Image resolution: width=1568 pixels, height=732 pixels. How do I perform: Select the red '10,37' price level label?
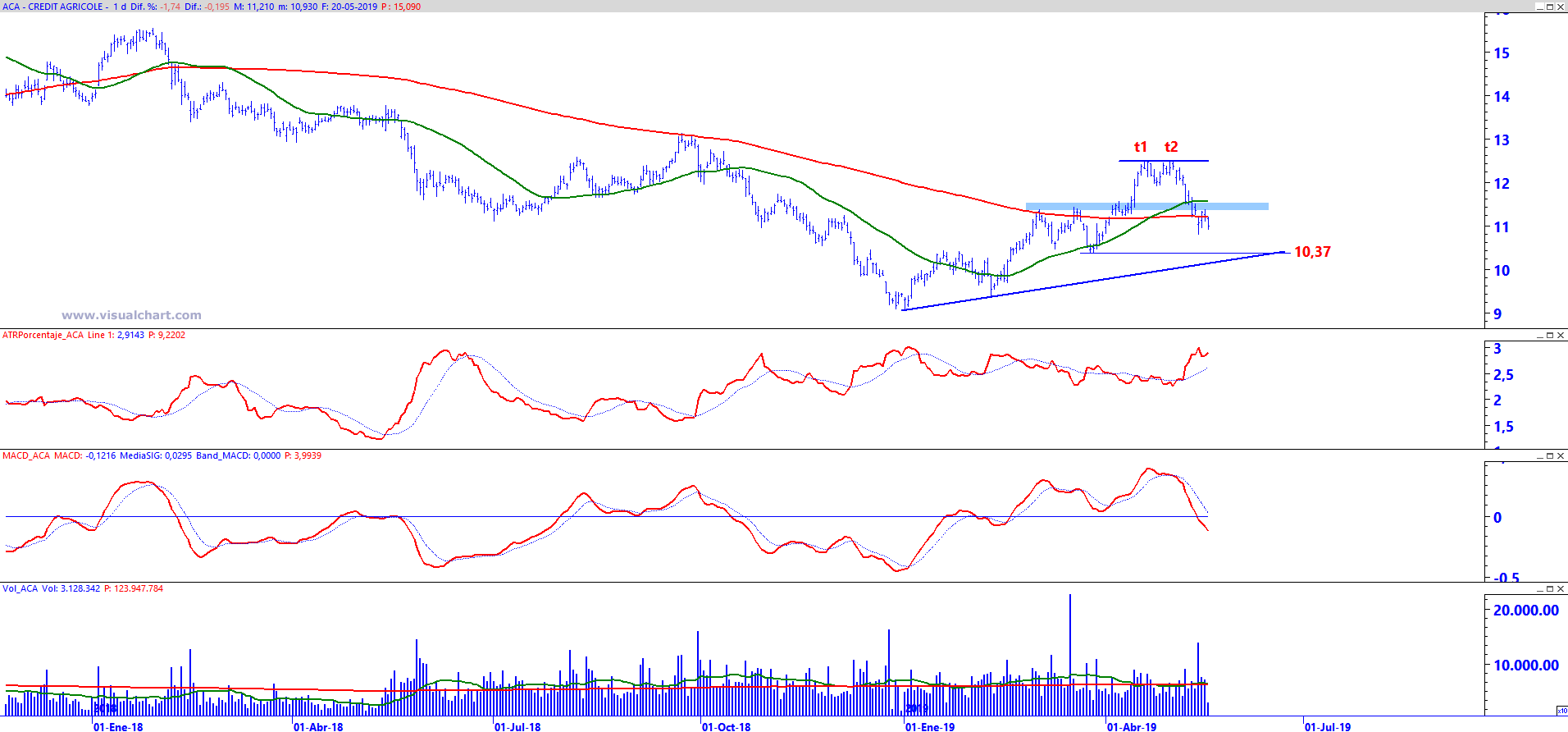pyautogui.click(x=1312, y=252)
